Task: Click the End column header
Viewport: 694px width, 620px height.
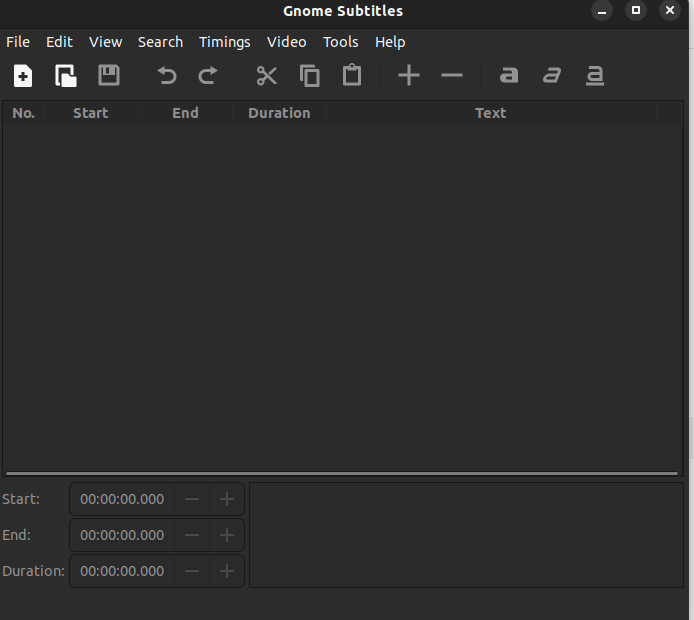Action: 185,113
